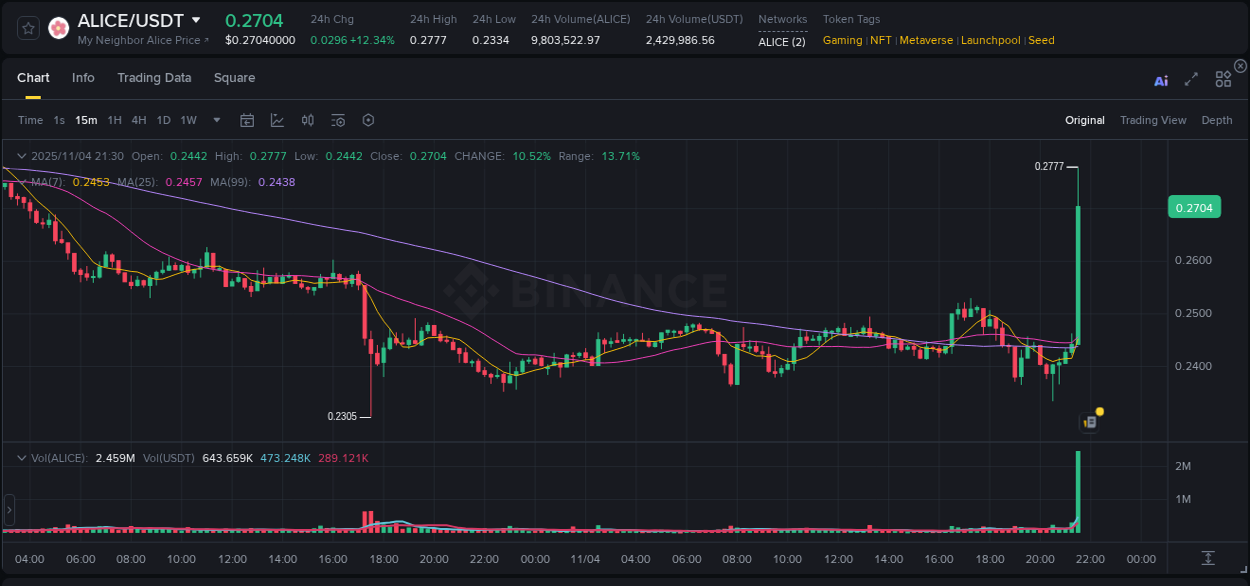Open the indicators list icon

tap(337, 120)
